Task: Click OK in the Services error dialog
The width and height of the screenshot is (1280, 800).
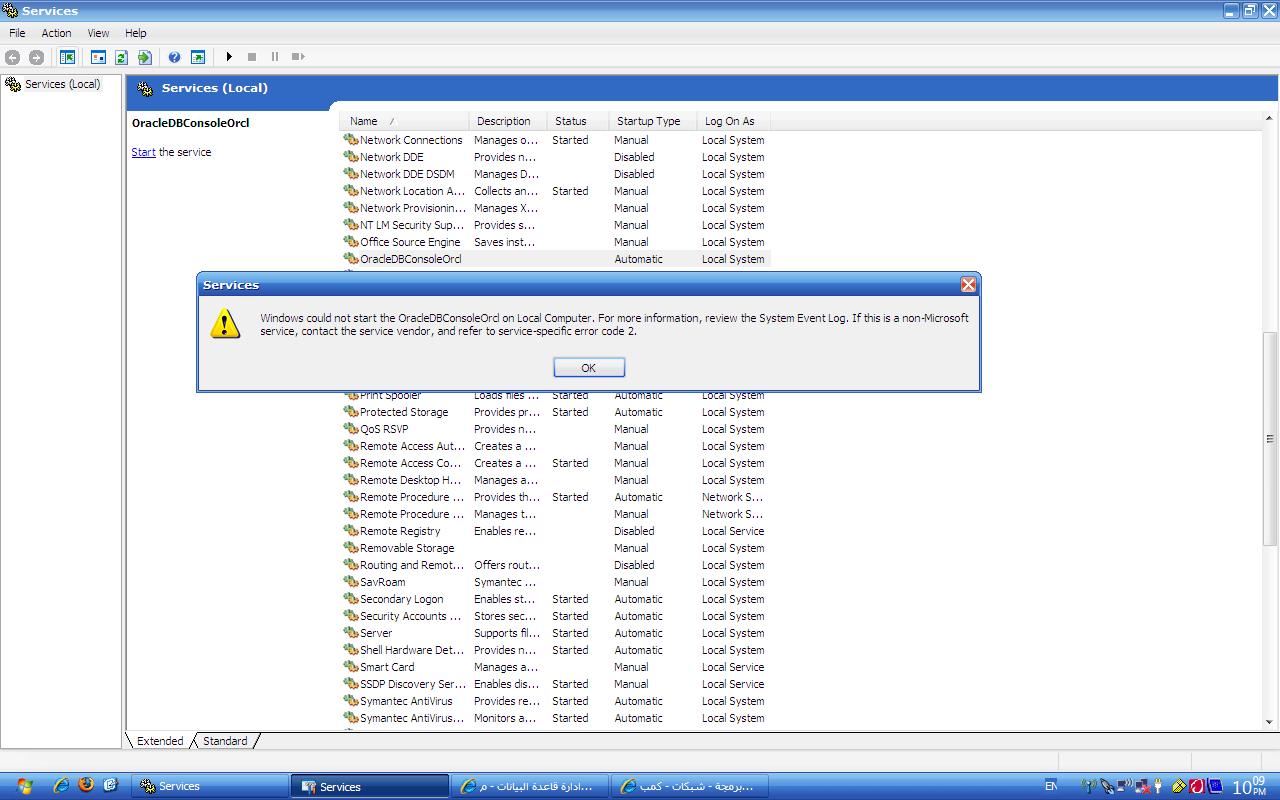Action: tap(589, 368)
